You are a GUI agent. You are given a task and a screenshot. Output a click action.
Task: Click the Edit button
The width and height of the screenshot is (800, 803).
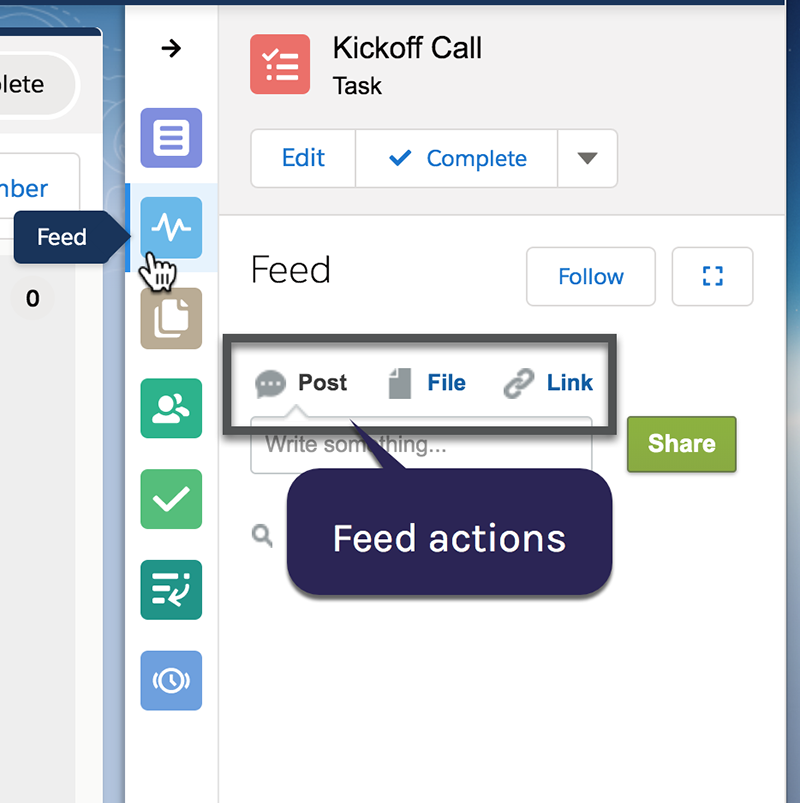tap(303, 158)
